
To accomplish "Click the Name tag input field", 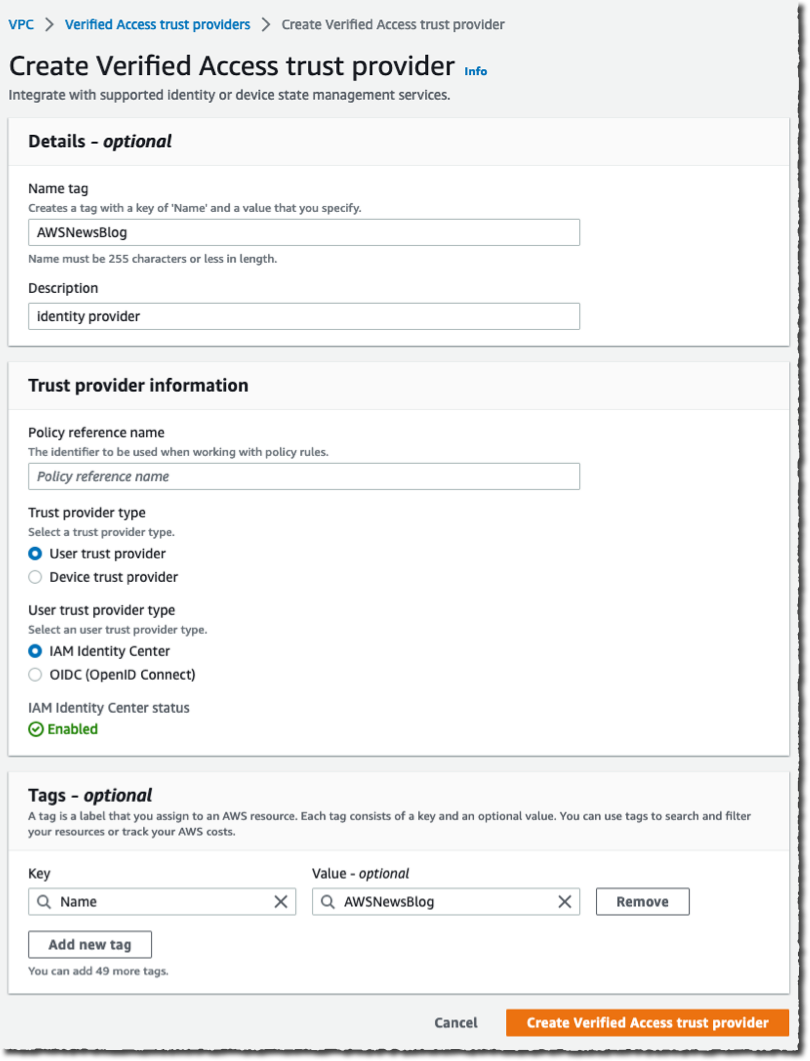I will tap(304, 232).
